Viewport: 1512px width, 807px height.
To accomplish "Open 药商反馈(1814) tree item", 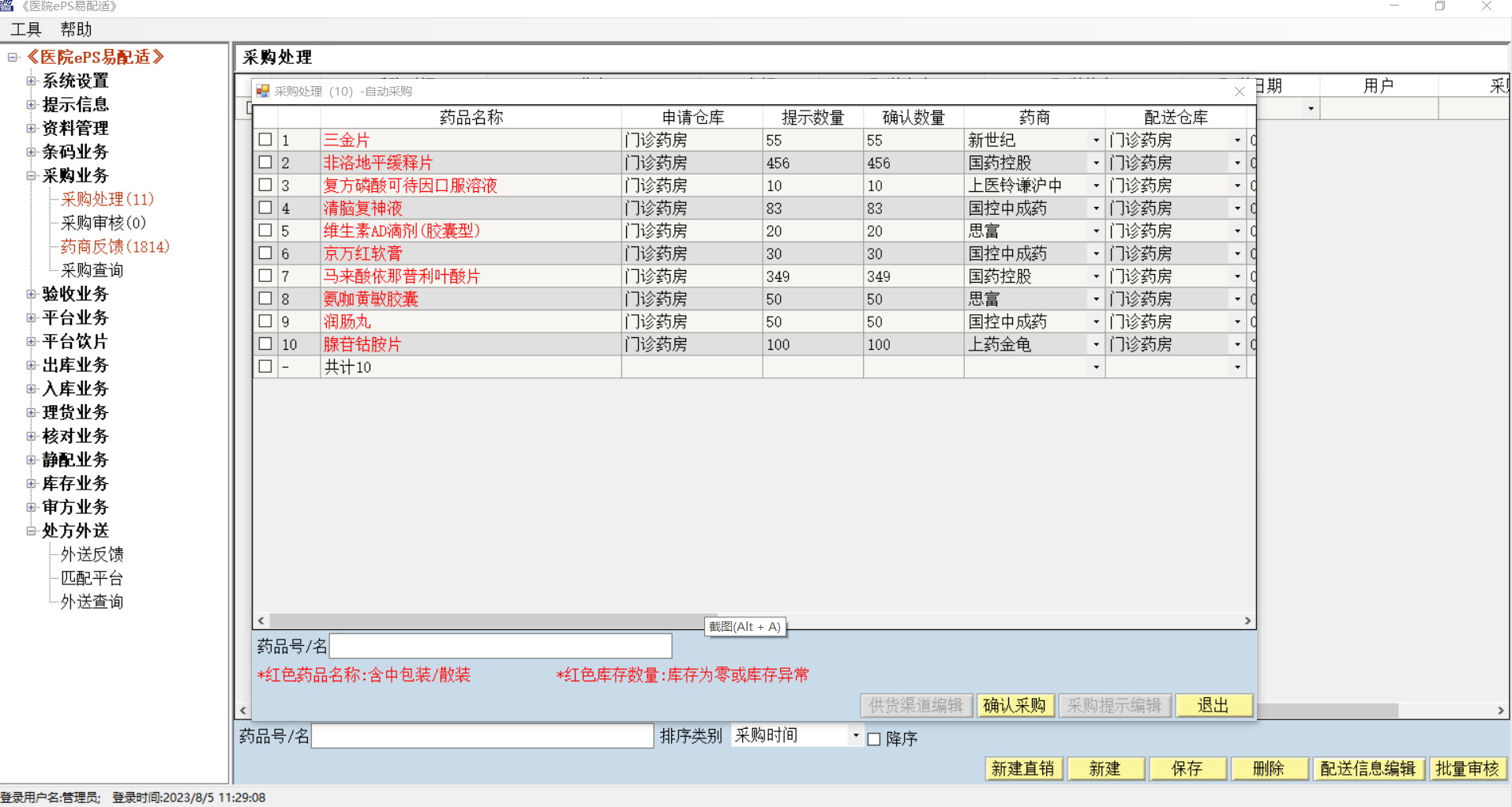I will pyautogui.click(x=115, y=246).
